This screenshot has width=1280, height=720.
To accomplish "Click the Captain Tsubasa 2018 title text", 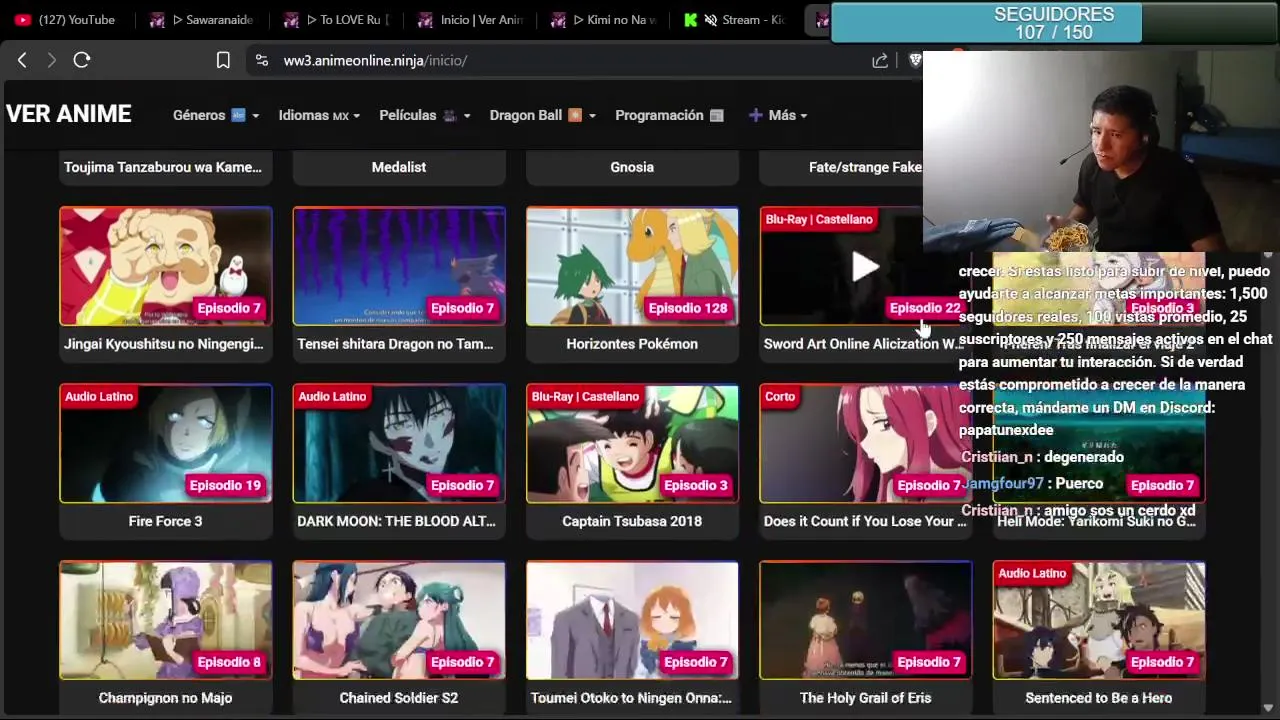I will [632, 521].
